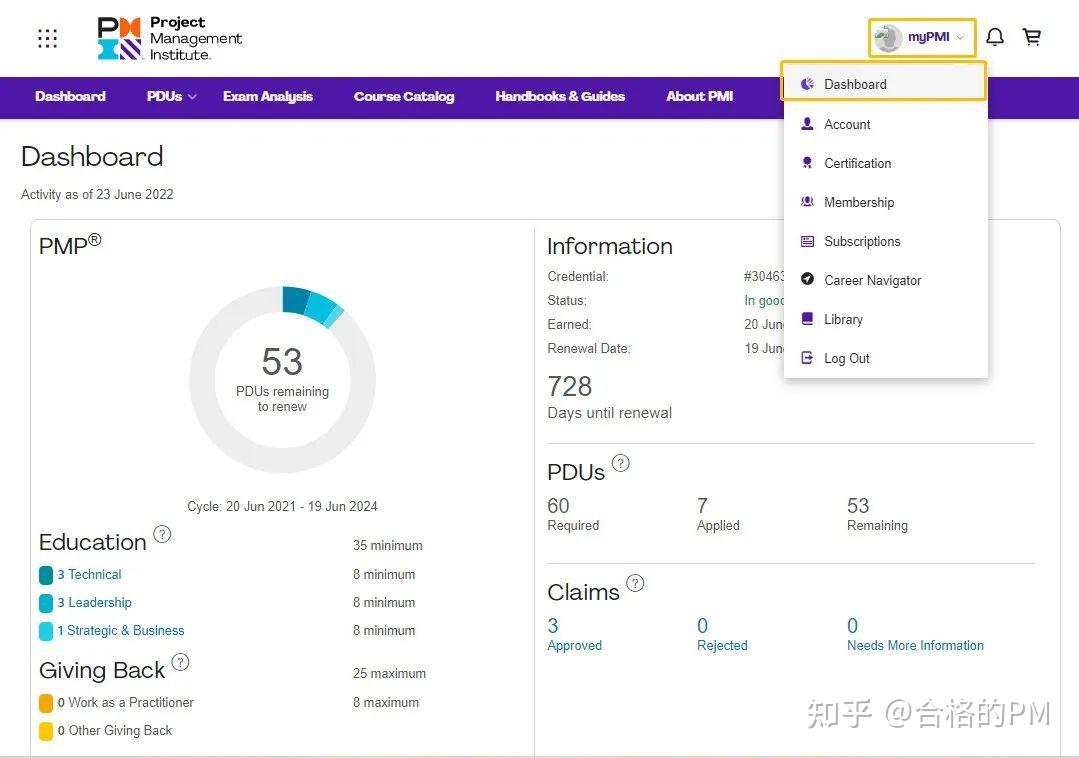1079x758 pixels.
Task: Show help for Giving Back section
Action: (180, 662)
